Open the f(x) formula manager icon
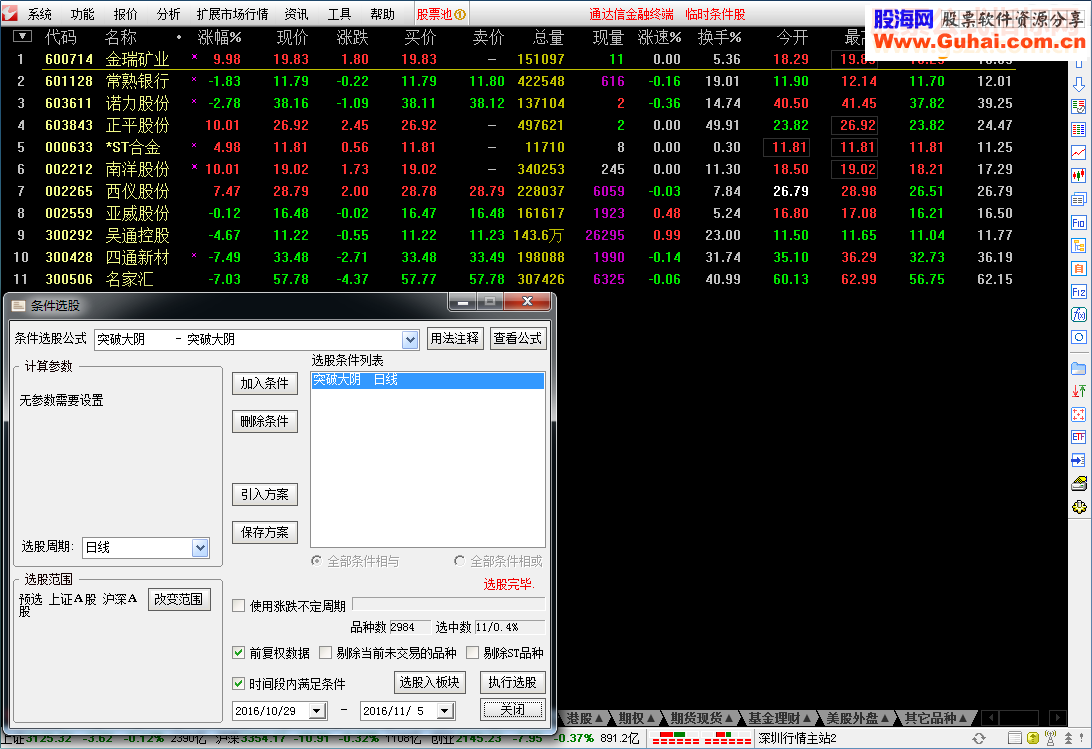This screenshot has height=749, width=1092. 1079,314
